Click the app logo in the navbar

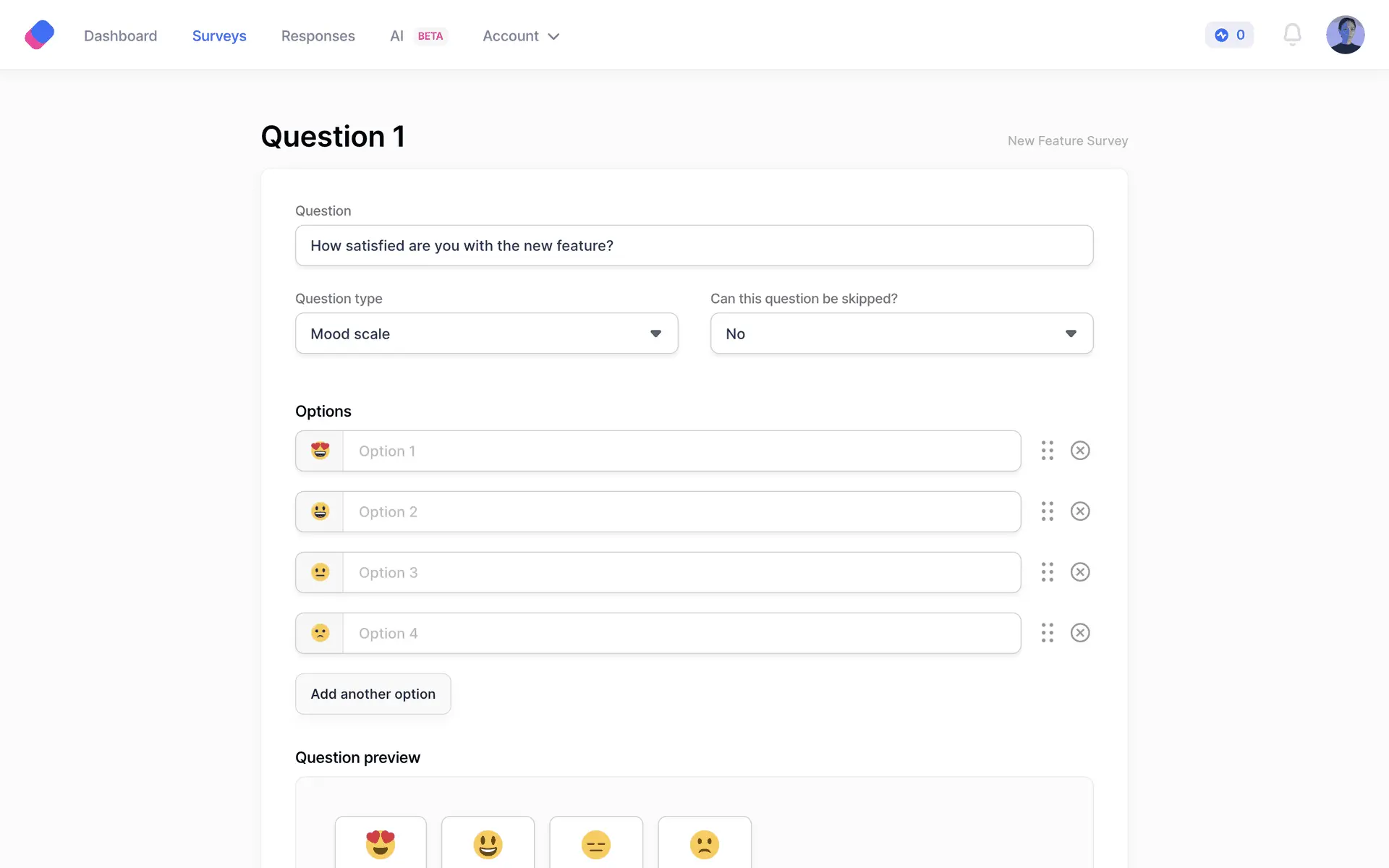point(40,35)
